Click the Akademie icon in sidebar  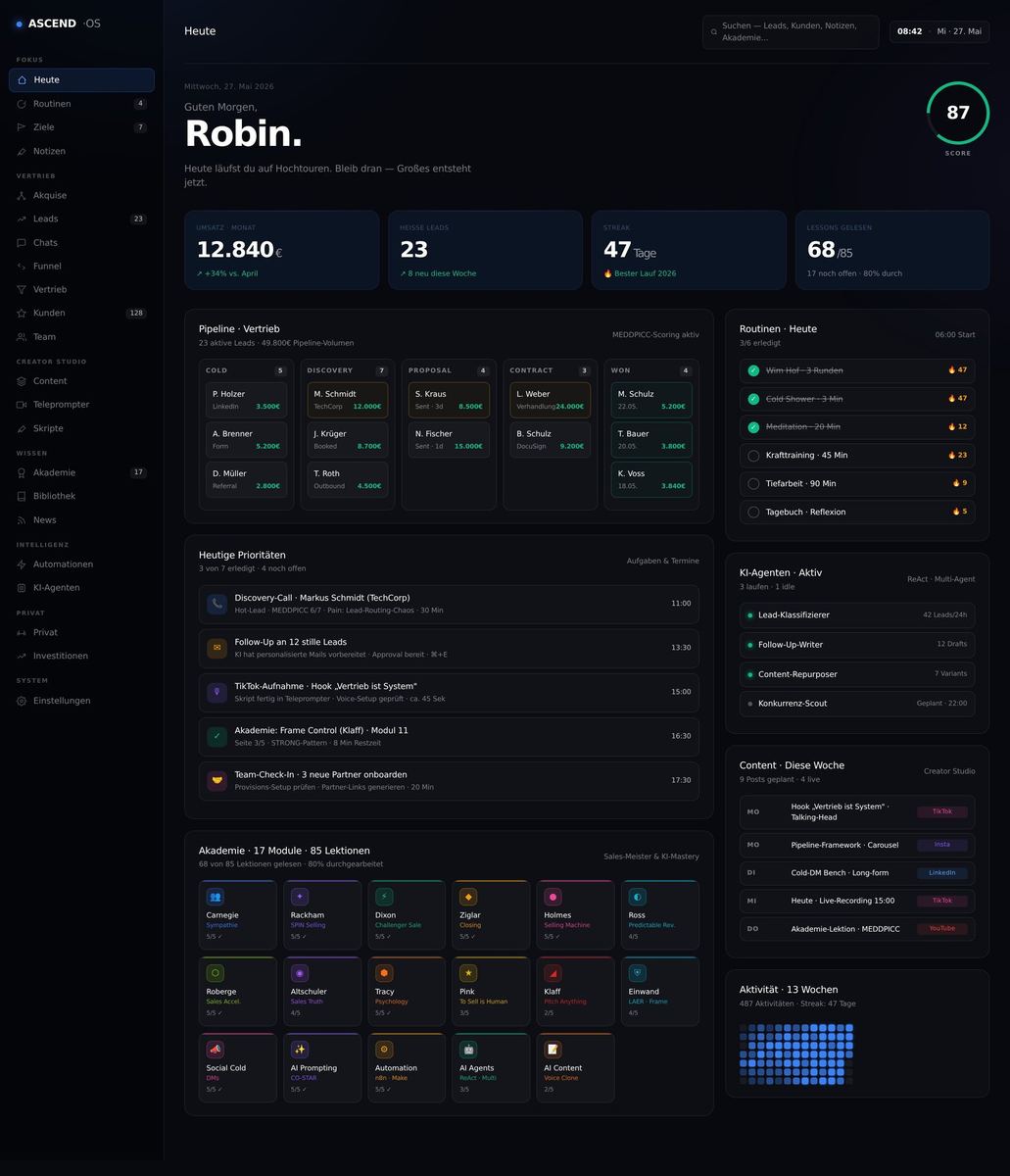(22, 472)
